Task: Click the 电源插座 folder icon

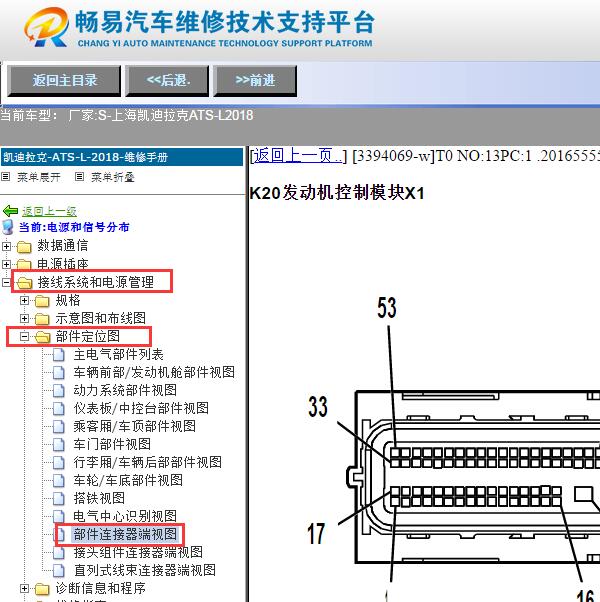Action: 24,265
